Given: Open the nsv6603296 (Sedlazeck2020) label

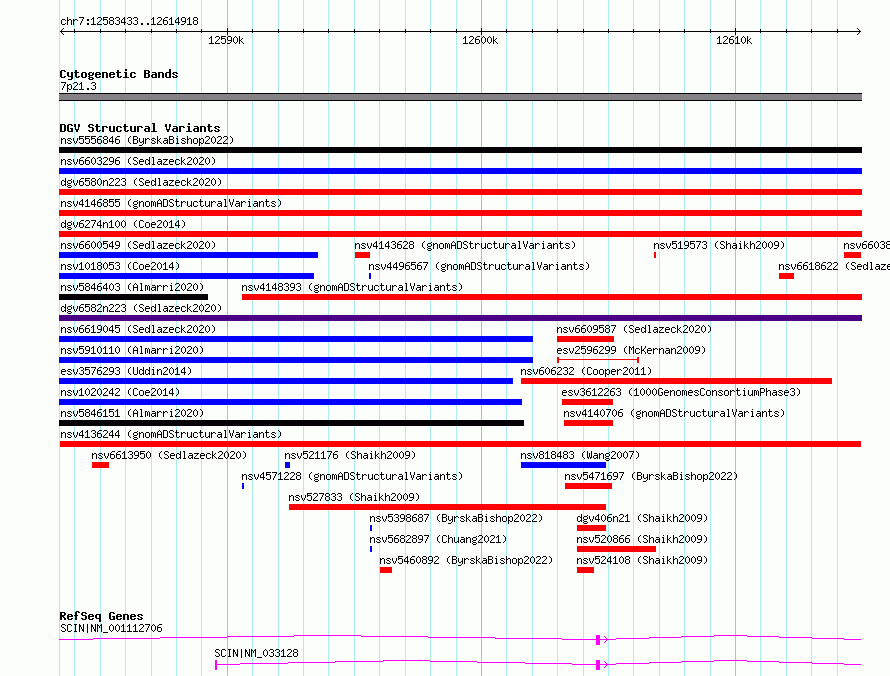Looking at the screenshot, I should (x=138, y=161).
